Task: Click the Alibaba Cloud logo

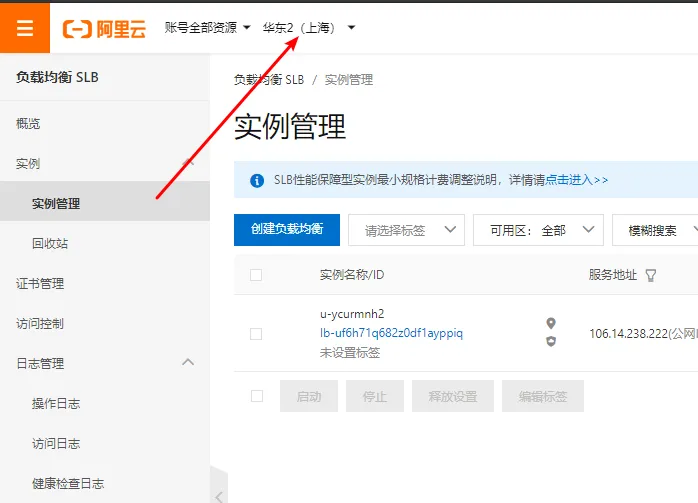Action: pyautogui.click(x=104, y=29)
